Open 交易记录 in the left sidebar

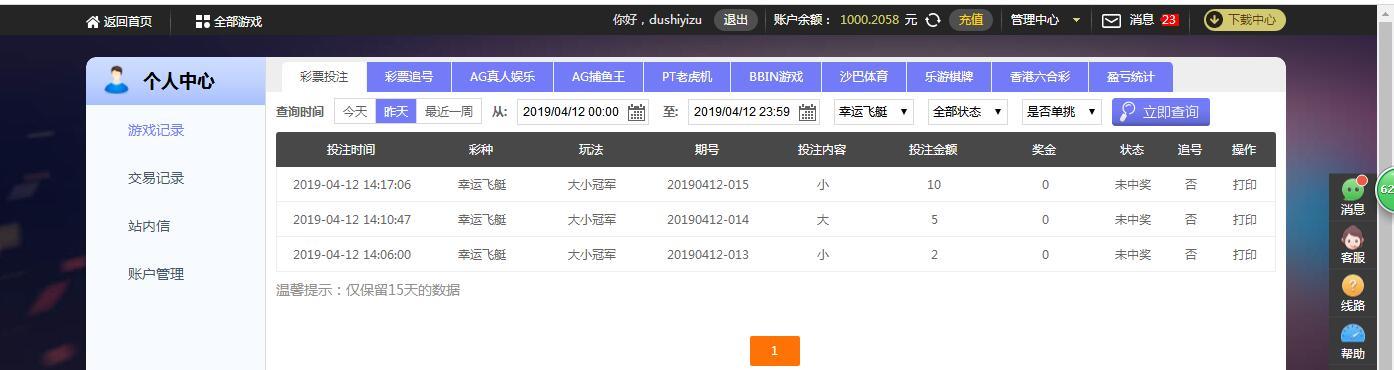156,178
